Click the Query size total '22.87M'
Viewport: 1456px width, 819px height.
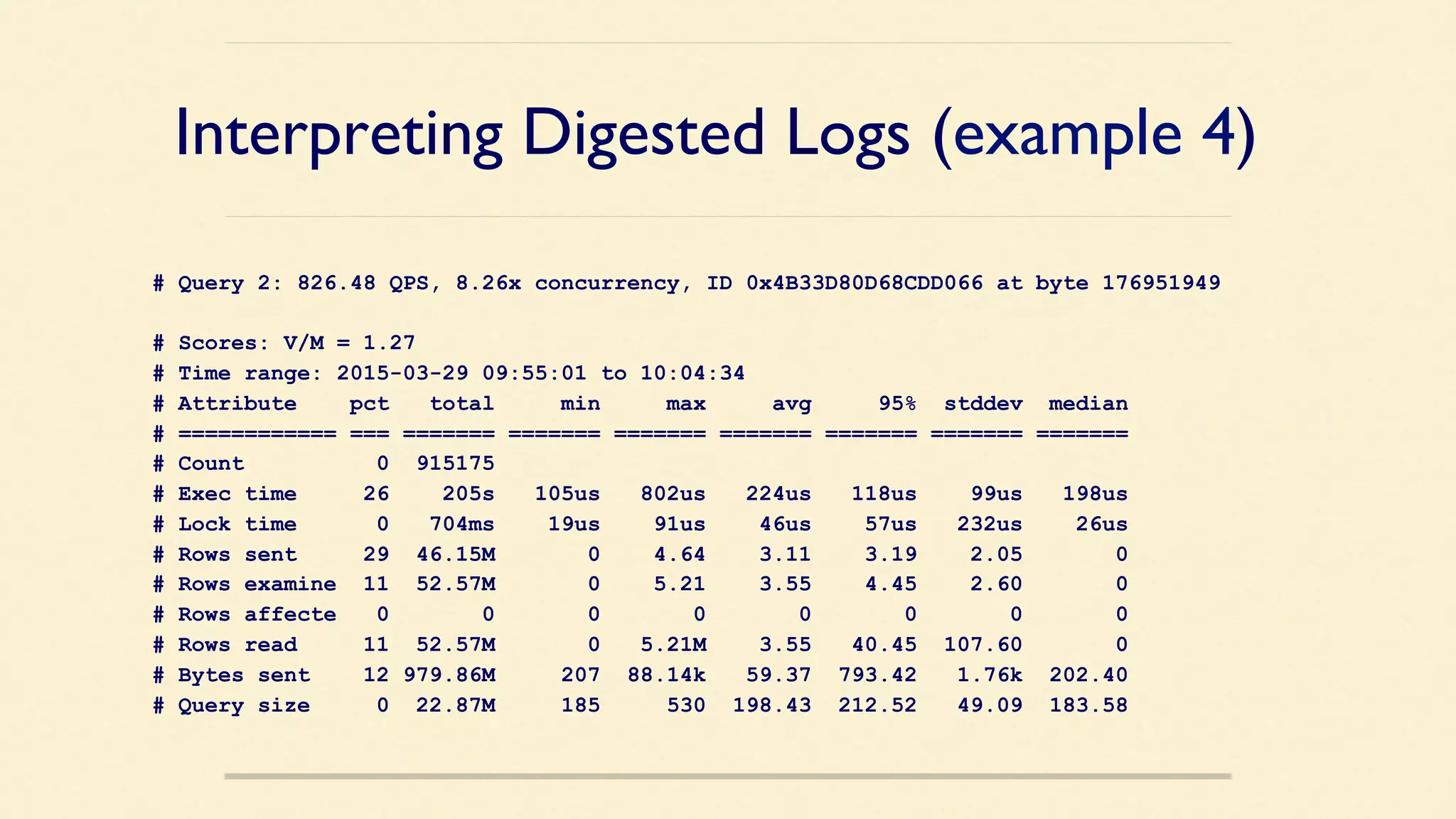(455, 705)
